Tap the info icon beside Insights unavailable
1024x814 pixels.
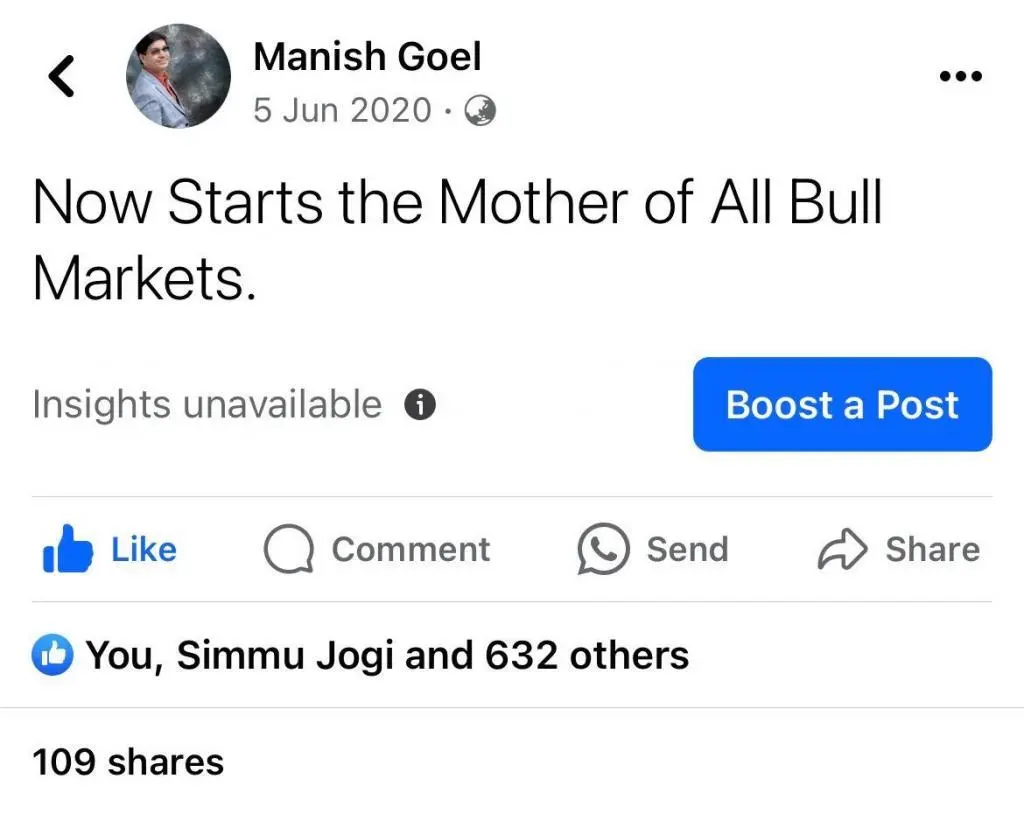click(420, 405)
